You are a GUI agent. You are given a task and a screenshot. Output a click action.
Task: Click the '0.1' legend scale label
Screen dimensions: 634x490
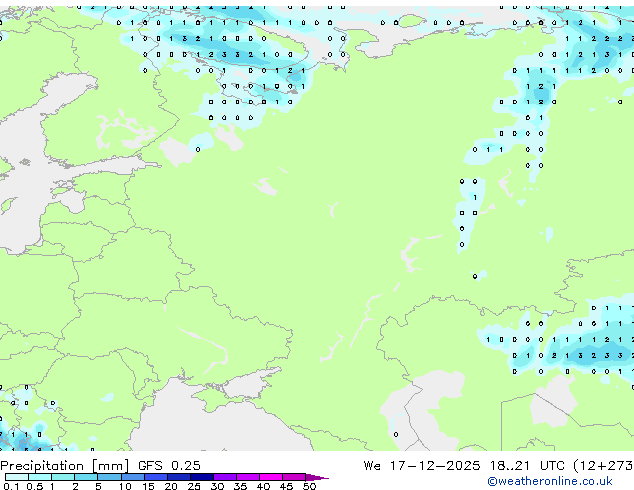[x=11, y=486]
